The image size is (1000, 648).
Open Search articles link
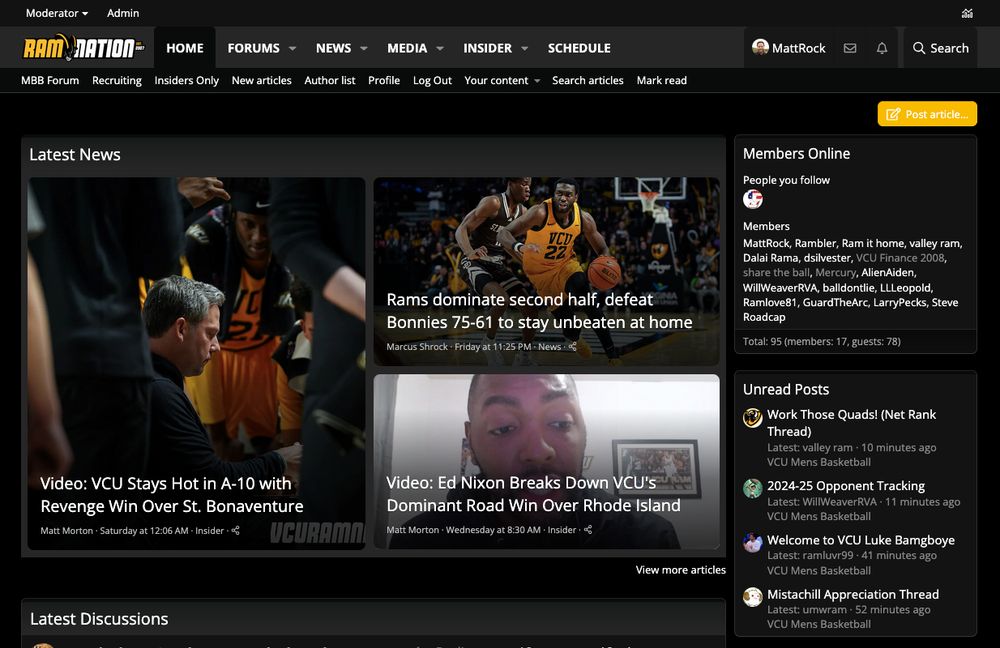pos(588,80)
